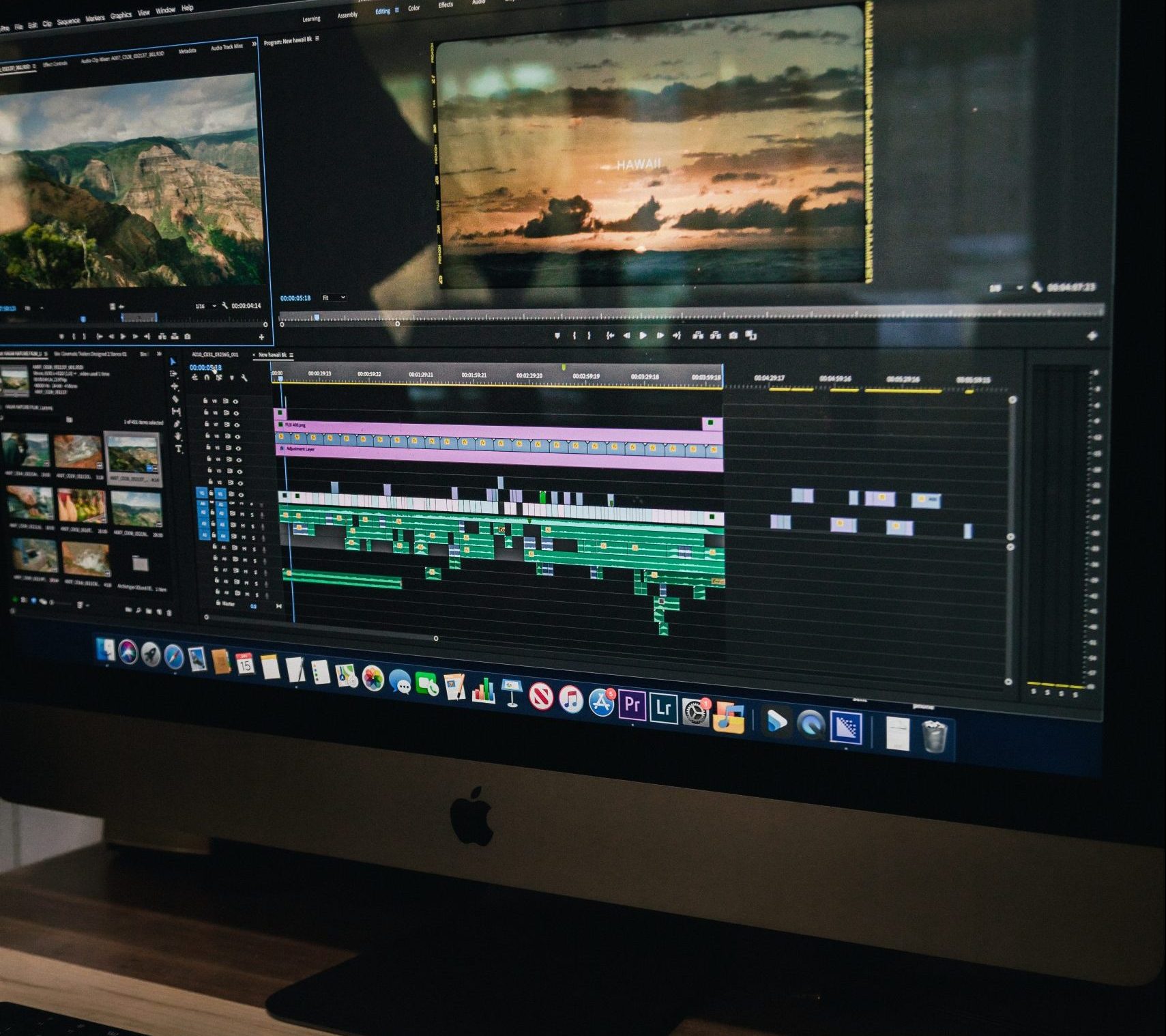Switch to Learning workspace tab

click(311, 18)
